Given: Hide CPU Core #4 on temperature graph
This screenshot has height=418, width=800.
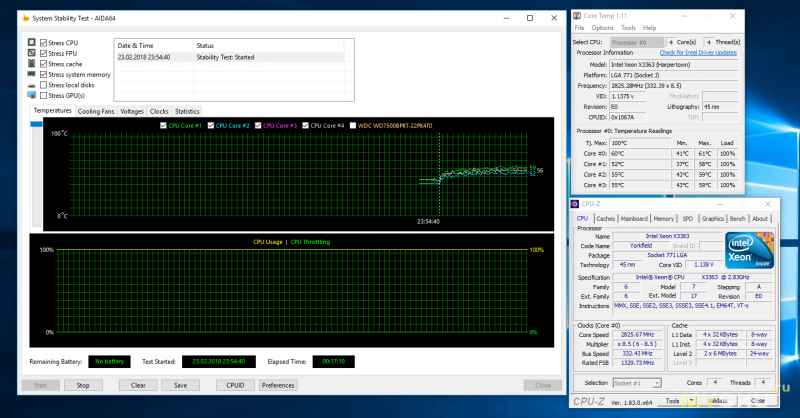Looking at the screenshot, I should (x=305, y=126).
